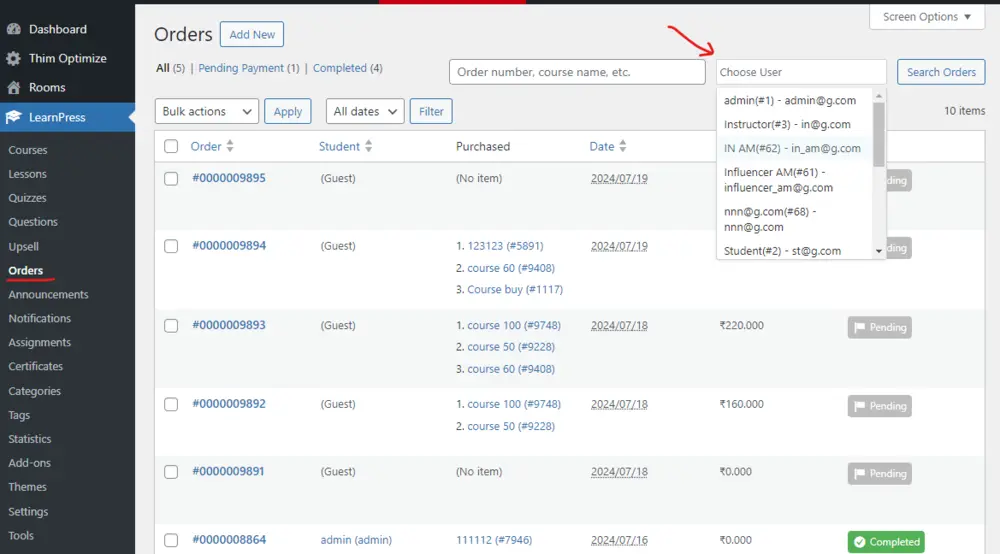The width and height of the screenshot is (1000, 554).
Task: Sort by Date column arrows icon
Action: pyautogui.click(x=623, y=146)
